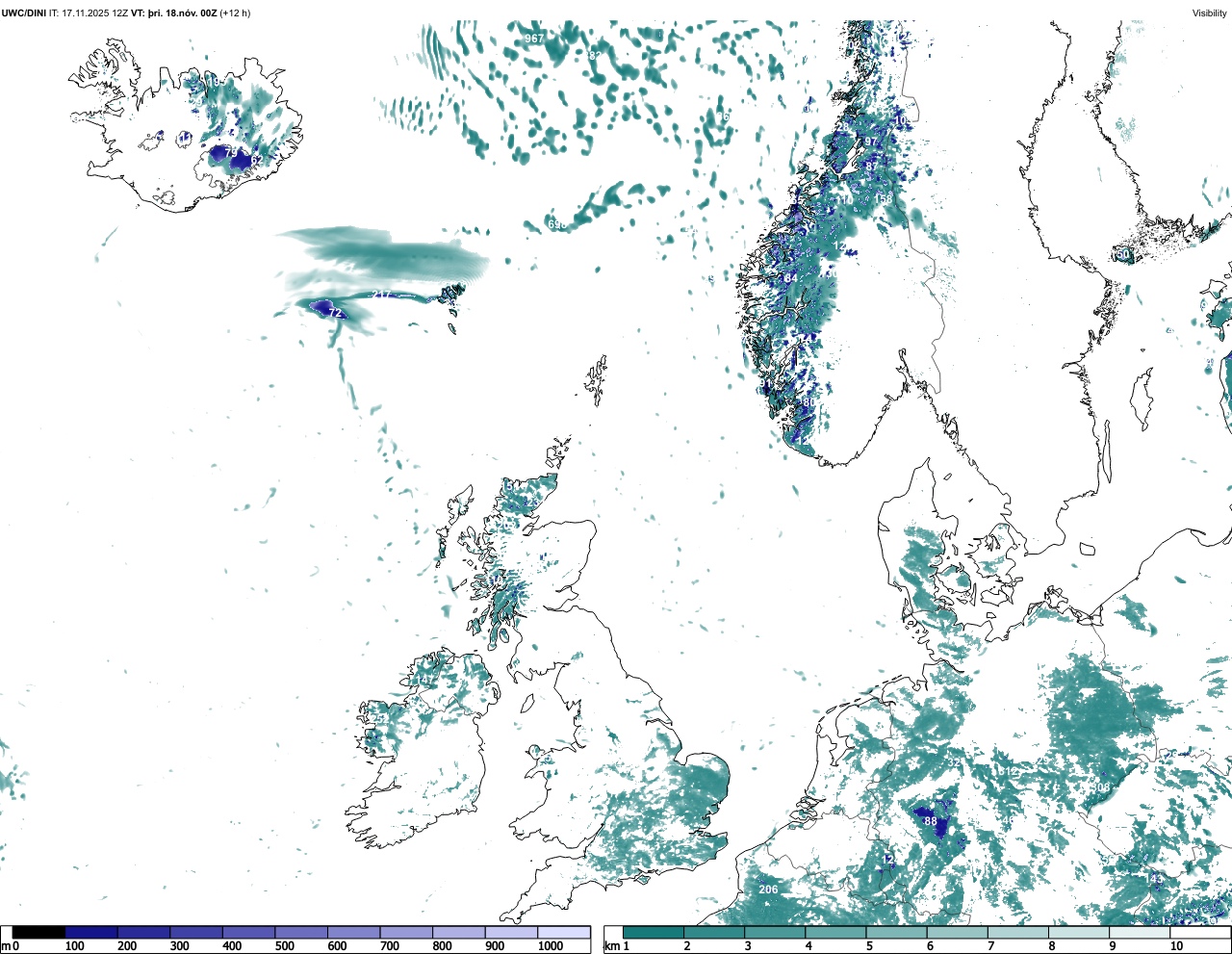Click the '1000' tick label on the legend
Viewport: 1232px width, 954px height.
(550, 946)
